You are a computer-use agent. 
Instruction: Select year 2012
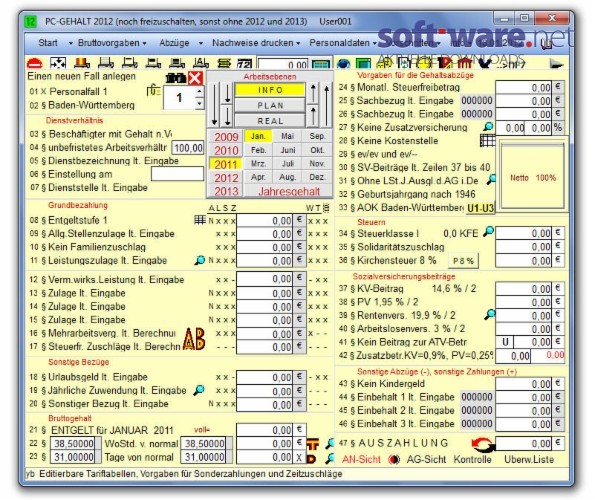[x=226, y=178]
